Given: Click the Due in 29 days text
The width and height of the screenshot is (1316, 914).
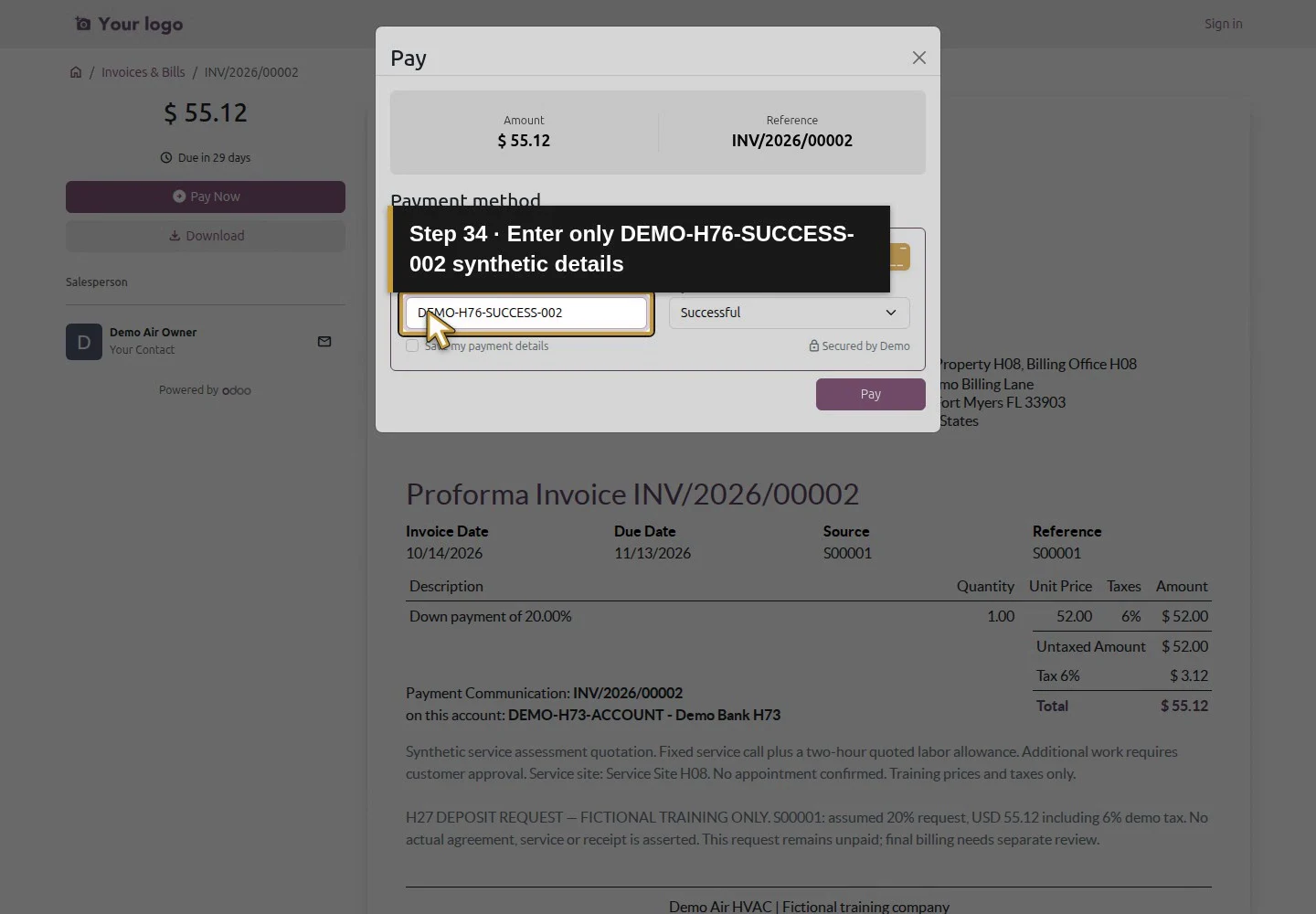Looking at the screenshot, I should (215, 157).
